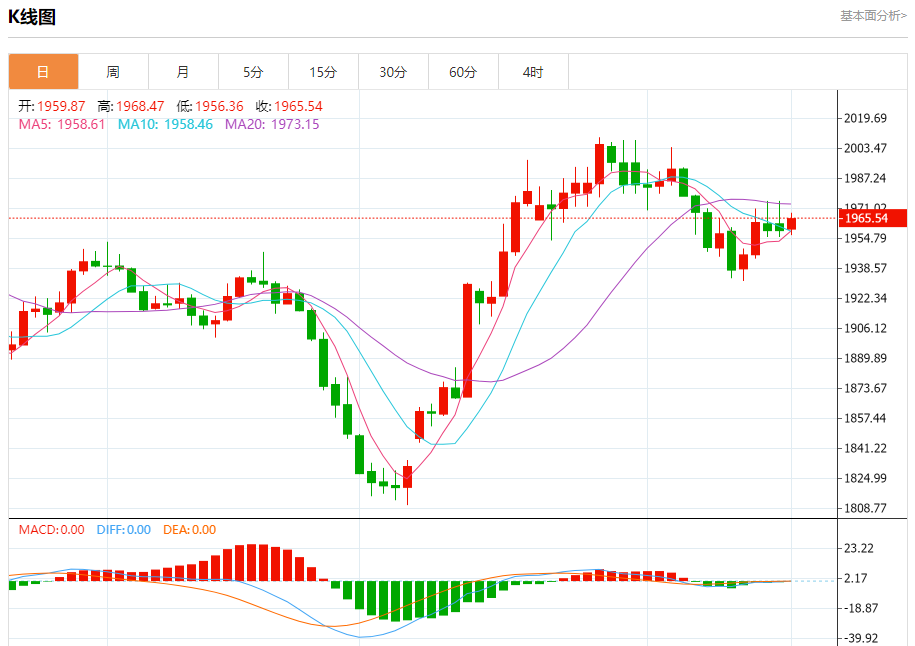Click the MA10: 1958.46 indicator text
Screen dimensions: 915x646
pos(165,124)
